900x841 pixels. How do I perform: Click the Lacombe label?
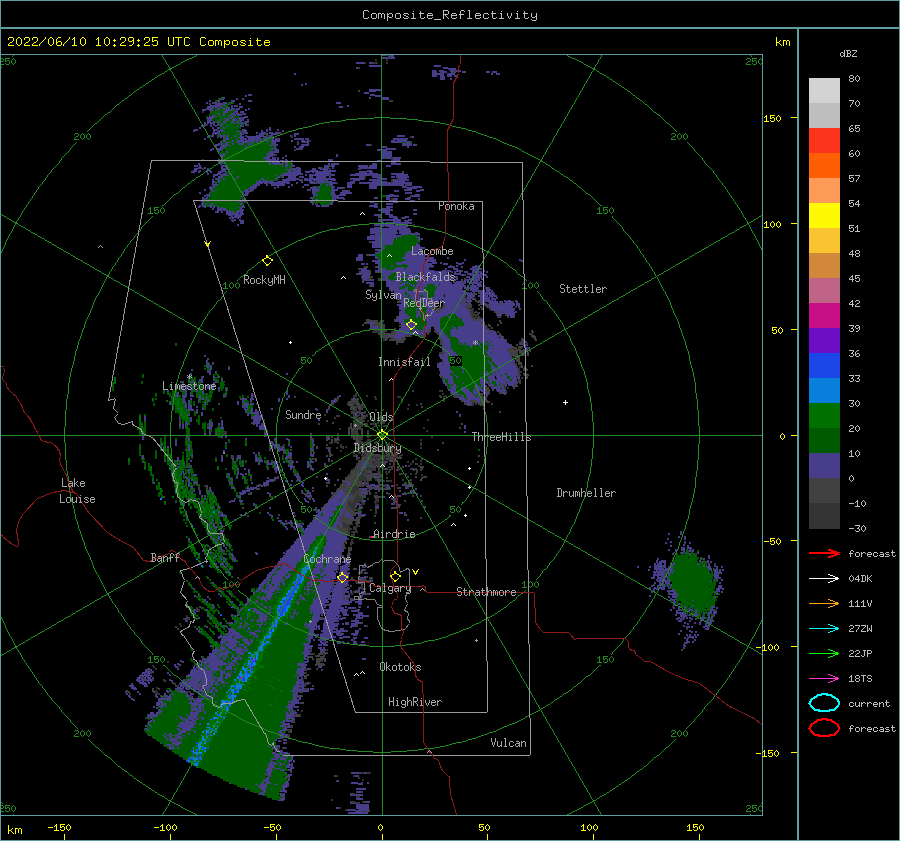pos(432,251)
